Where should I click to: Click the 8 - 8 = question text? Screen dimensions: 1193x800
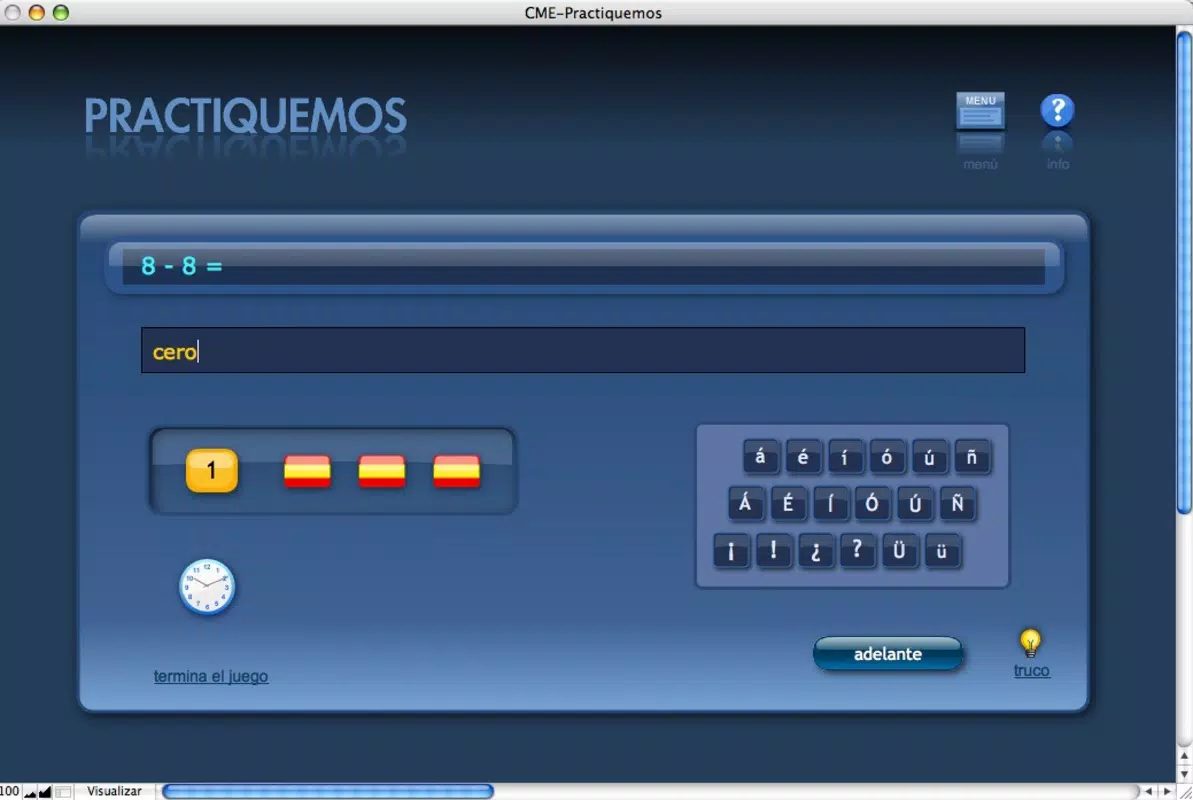tap(182, 266)
